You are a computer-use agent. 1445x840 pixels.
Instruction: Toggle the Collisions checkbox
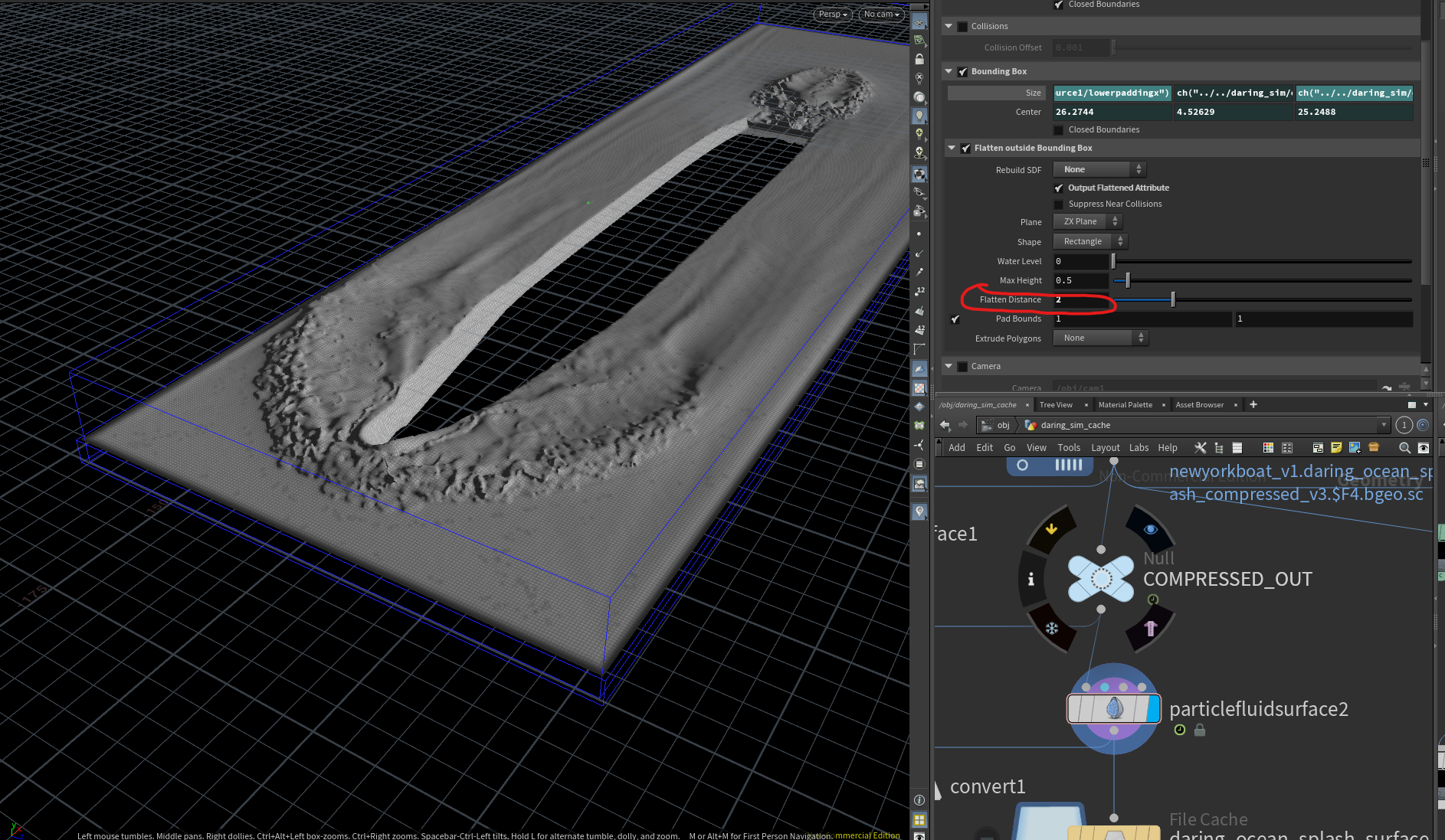pyautogui.click(x=962, y=27)
